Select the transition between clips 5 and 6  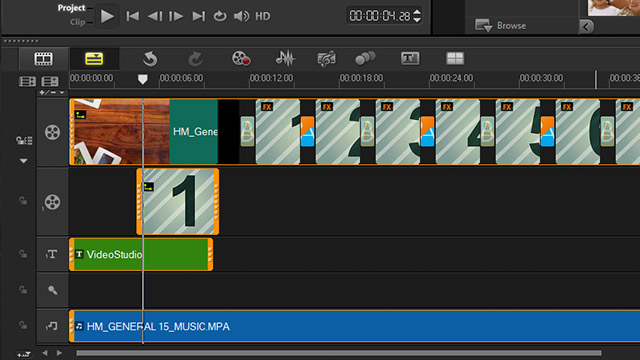(547, 132)
